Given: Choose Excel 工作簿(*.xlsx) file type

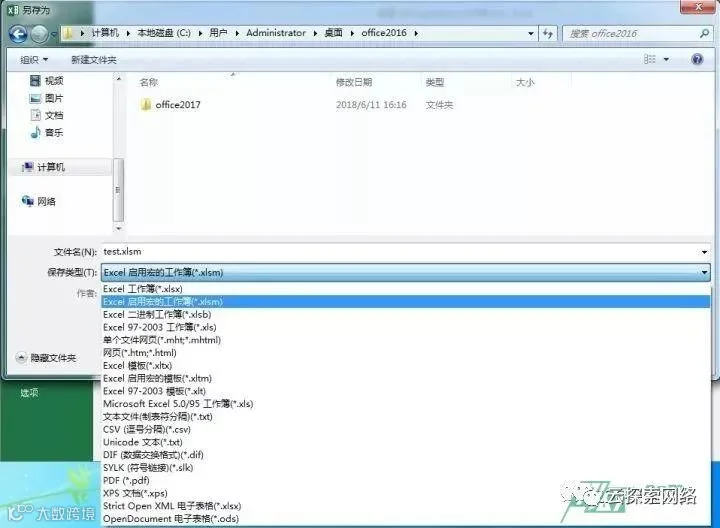Looking at the screenshot, I should [405, 289].
